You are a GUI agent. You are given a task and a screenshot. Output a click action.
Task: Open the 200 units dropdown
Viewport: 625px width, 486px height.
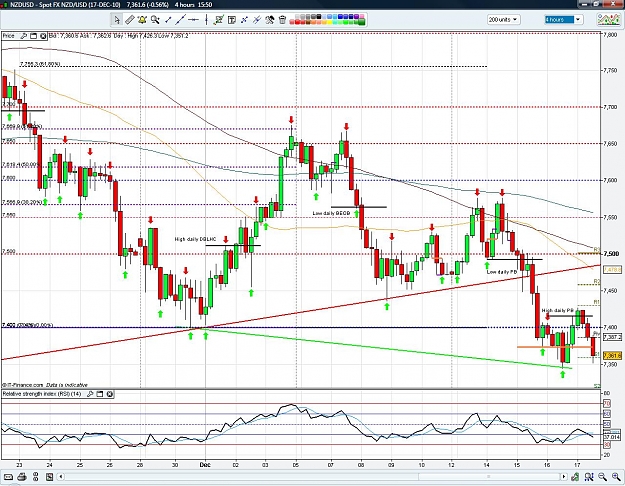tap(503, 19)
